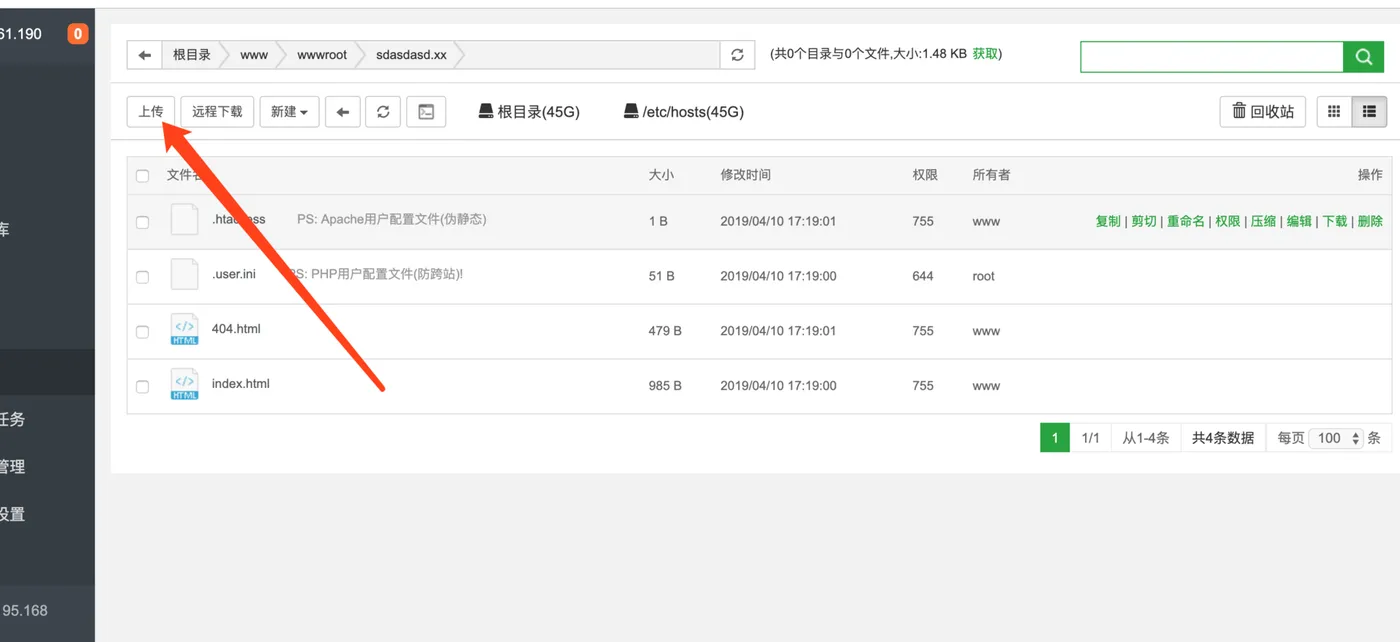Switch to grid icon view

[1334, 112]
